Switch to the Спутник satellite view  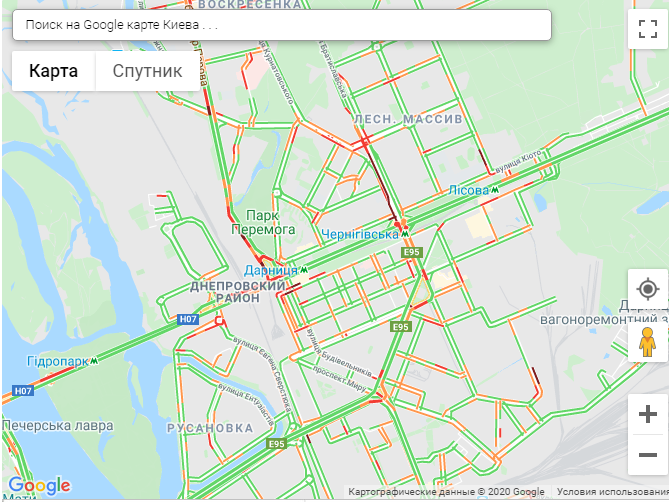pyautogui.click(x=147, y=71)
